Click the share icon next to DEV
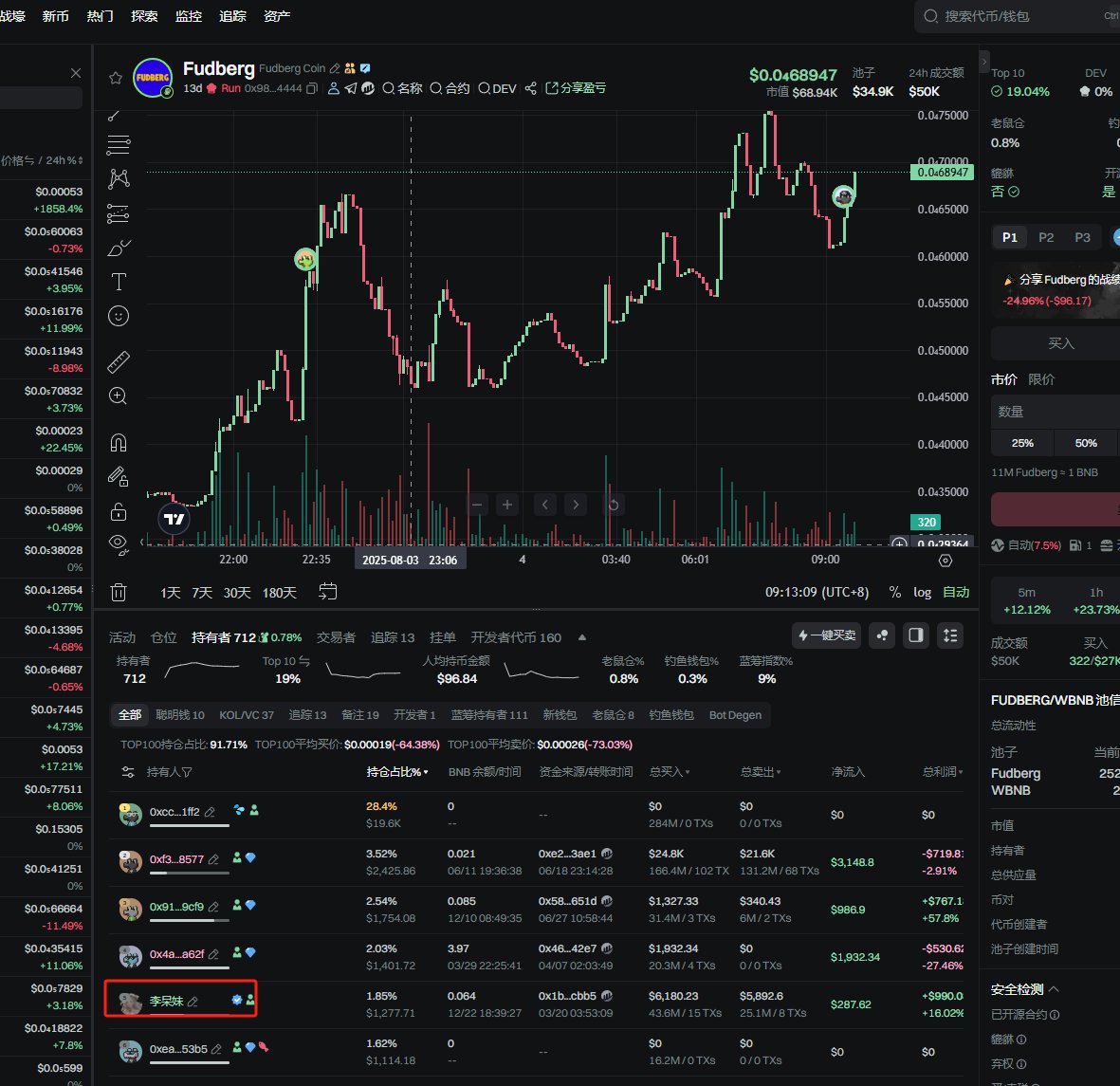The width and height of the screenshot is (1120, 1086). [x=531, y=88]
